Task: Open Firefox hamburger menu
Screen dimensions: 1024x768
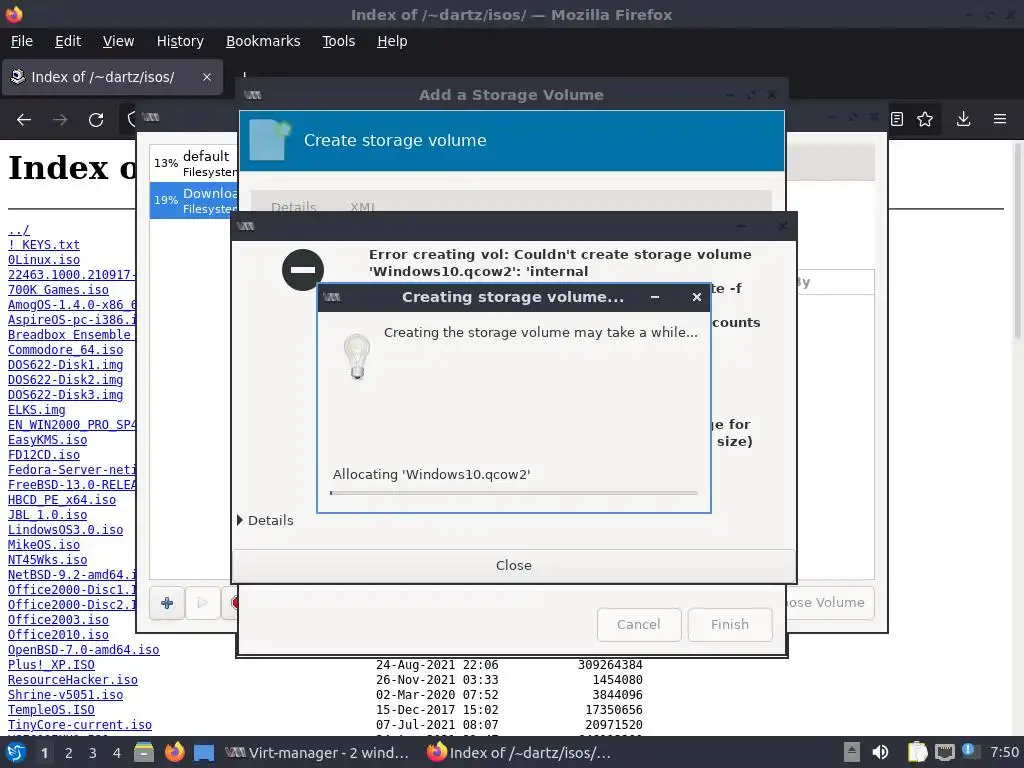Action: click(x=1000, y=119)
